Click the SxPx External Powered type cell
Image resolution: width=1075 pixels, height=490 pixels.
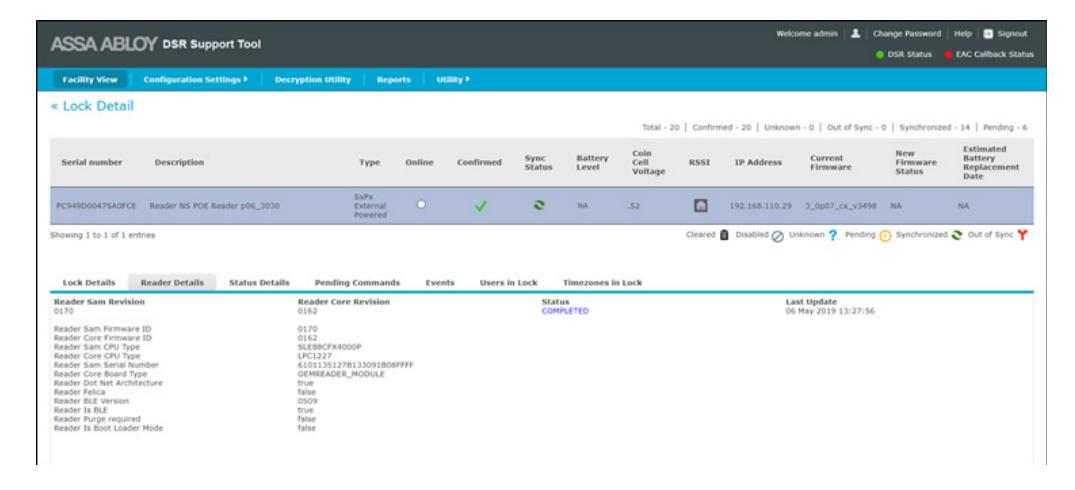pyautogui.click(x=371, y=206)
